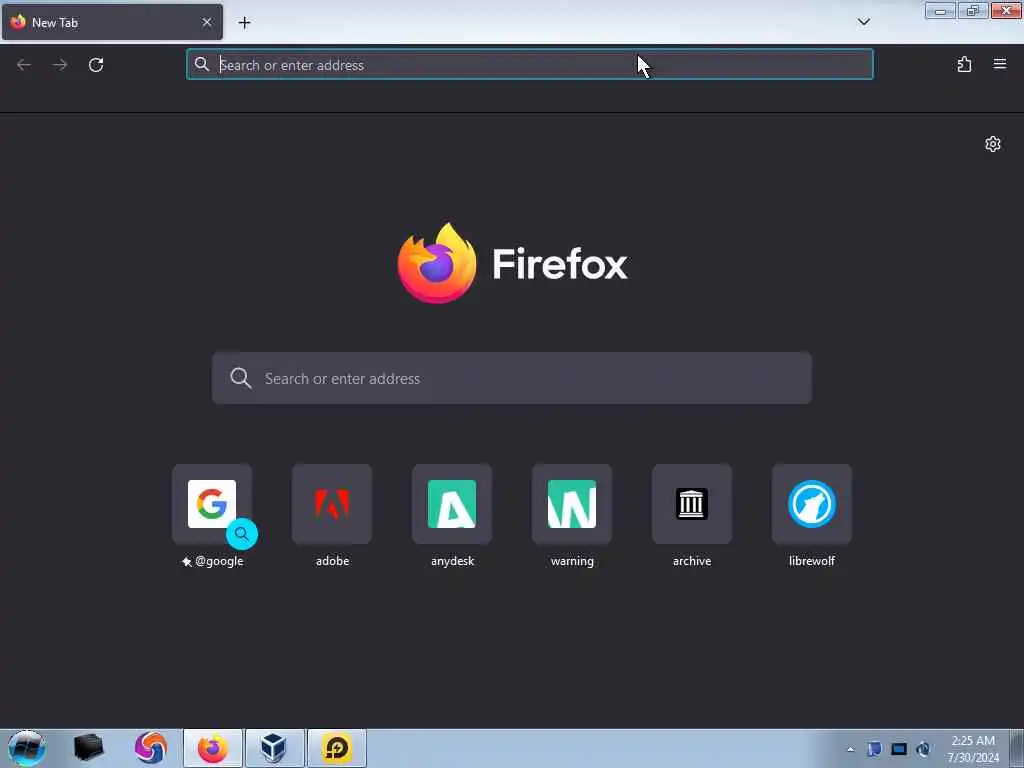Image resolution: width=1024 pixels, height=768 pixels.
Task: Click the blue flag icon in the system tray
Action: coord(874,749)
